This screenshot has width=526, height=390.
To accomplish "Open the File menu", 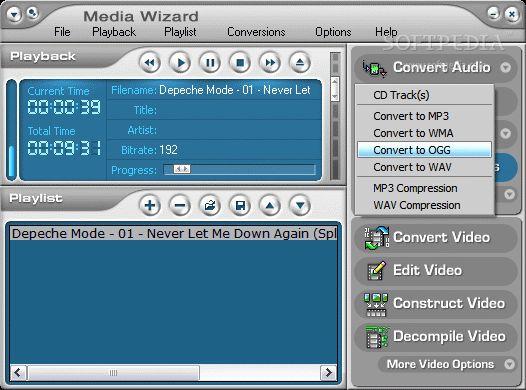I will click(62, 32).
